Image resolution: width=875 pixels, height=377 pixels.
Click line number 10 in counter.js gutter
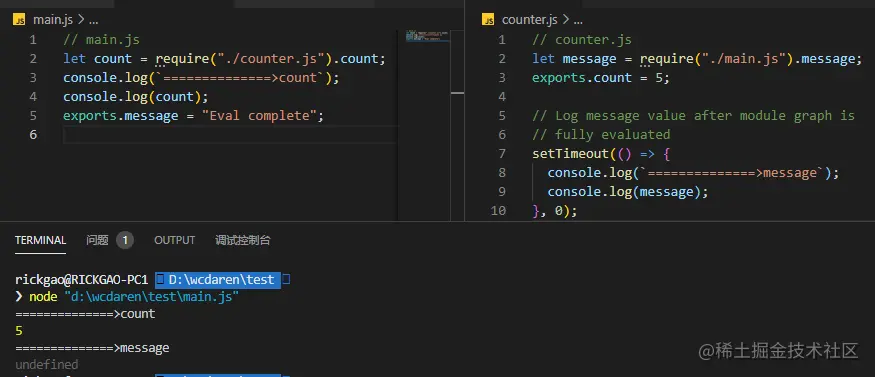coord(498,211)
